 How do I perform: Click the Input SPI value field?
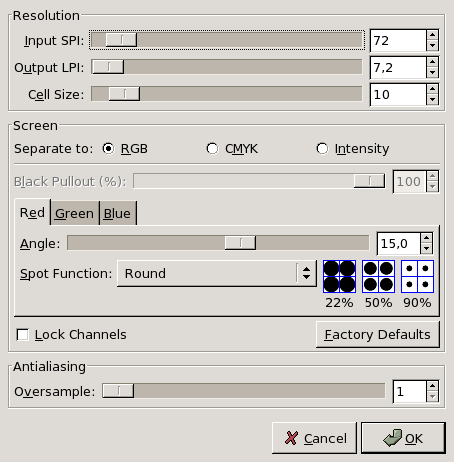pyautogui.click(x=398, y=41)
